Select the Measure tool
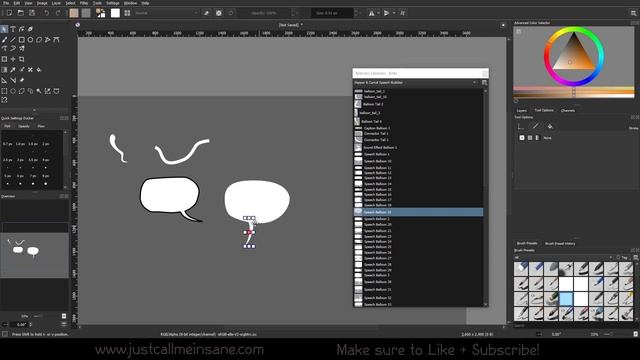The image size is (640, 360). click(x=13, y=80)
